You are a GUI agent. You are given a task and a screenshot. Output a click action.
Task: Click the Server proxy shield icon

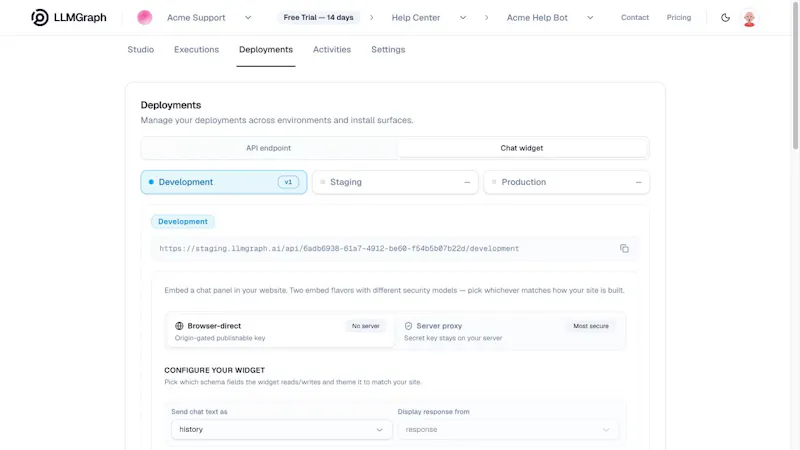pyautogui.click(x=408, y=326)
